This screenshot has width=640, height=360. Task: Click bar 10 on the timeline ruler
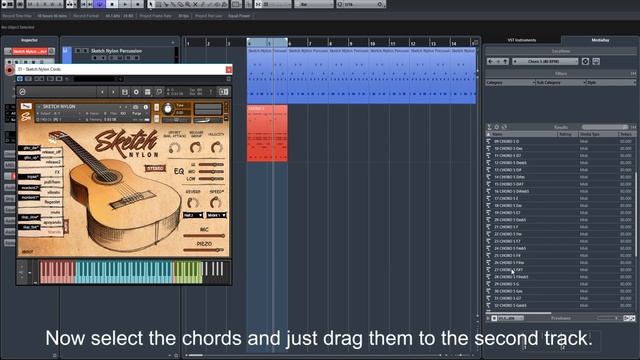click(372, 43)
